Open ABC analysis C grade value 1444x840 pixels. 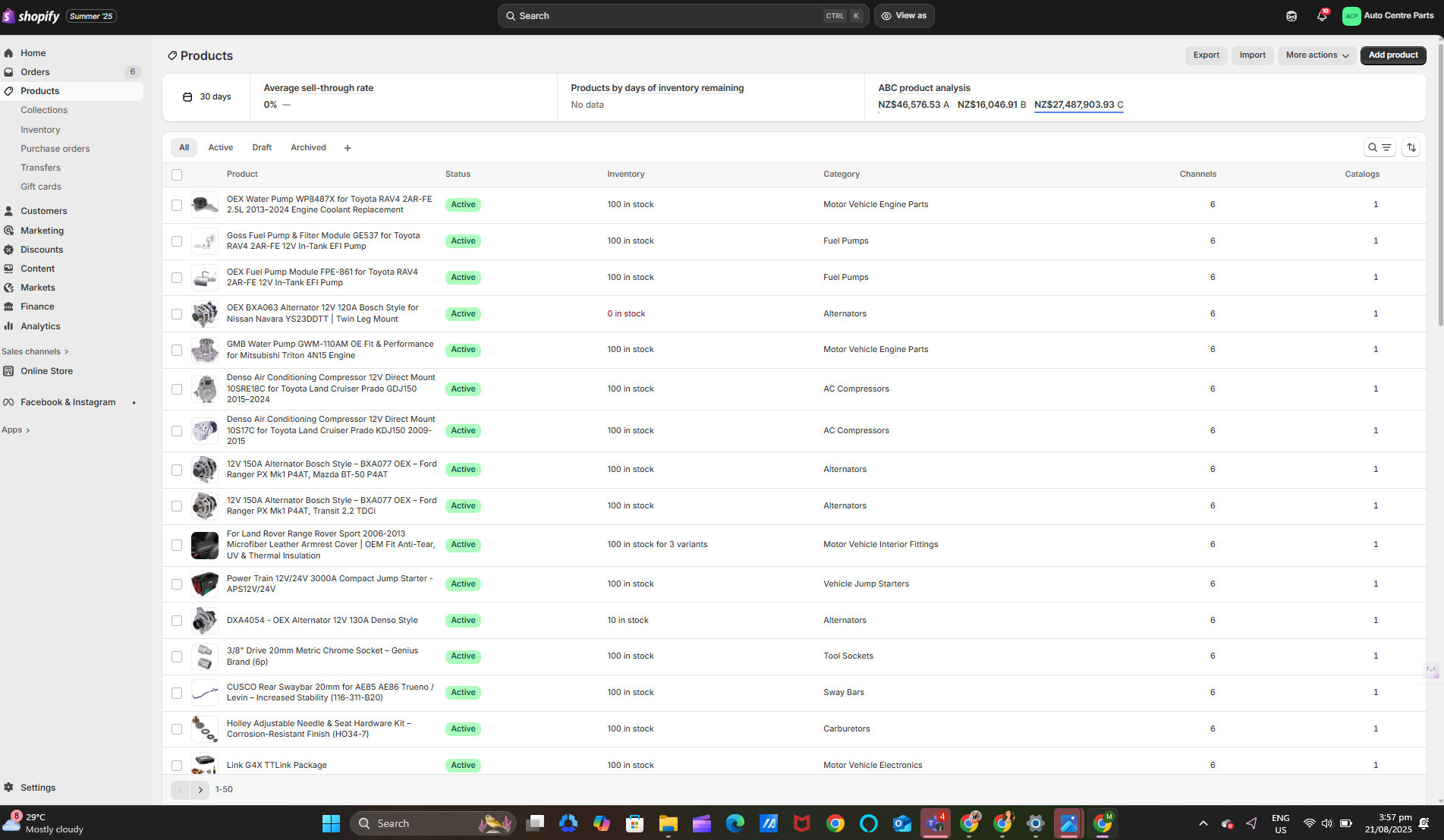pyautogui.click(x=1078, y=105)
